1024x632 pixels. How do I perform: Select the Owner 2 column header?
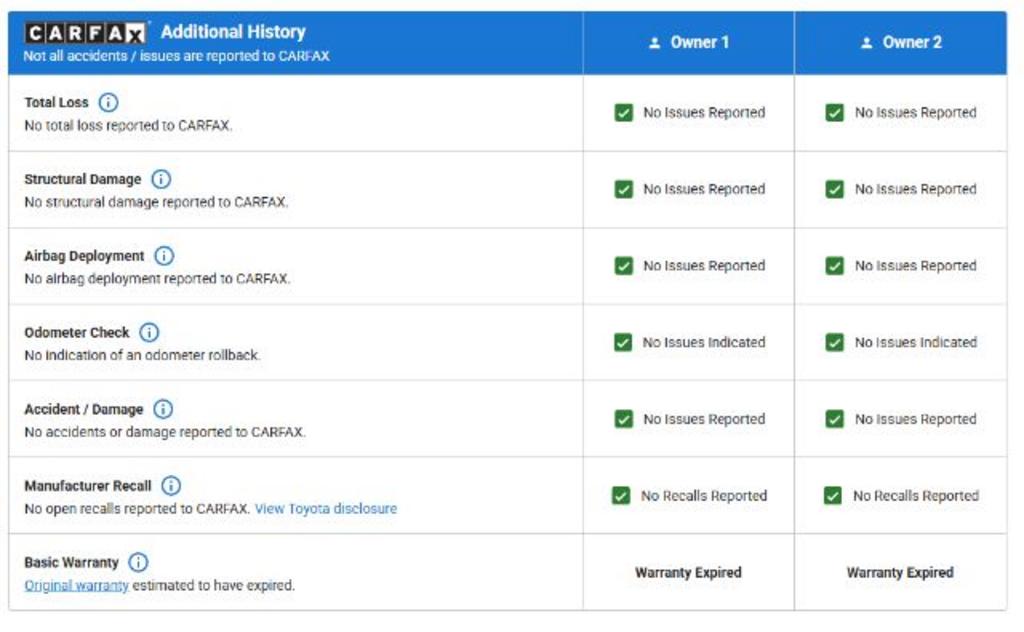901,43
